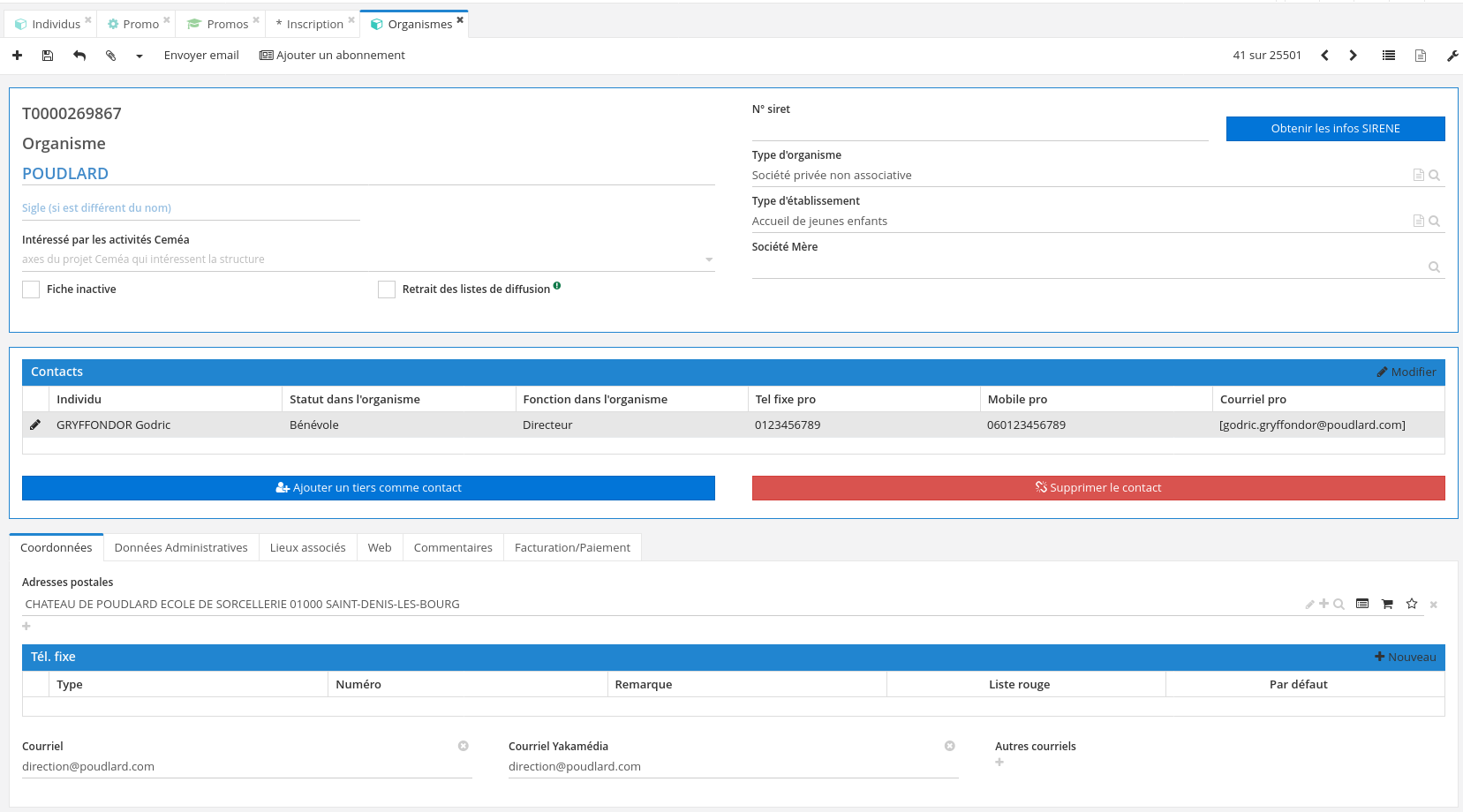Image resolution: width=1463 pixels, height=812 pixels.
Task: Search postal addresses with magnifier icon
Action: point(1339,604)
